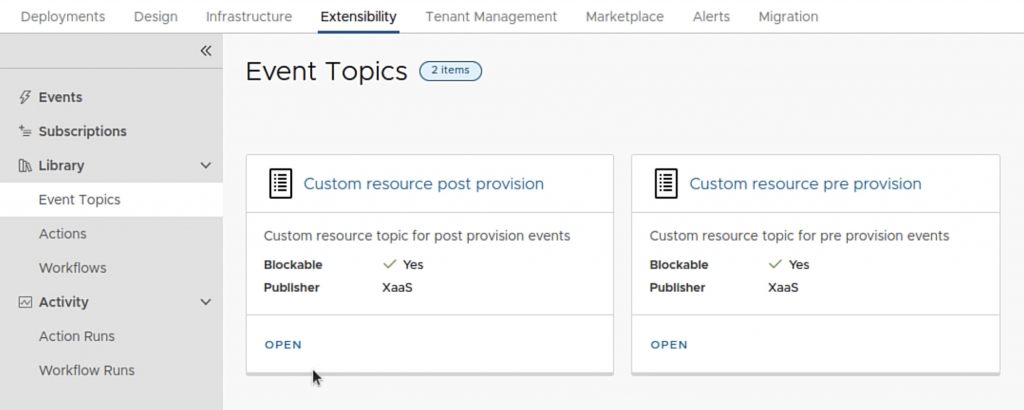Click the pre provision card document icon
The width and height of the screenshot is (1024, 410).
[x=667, y=184]
